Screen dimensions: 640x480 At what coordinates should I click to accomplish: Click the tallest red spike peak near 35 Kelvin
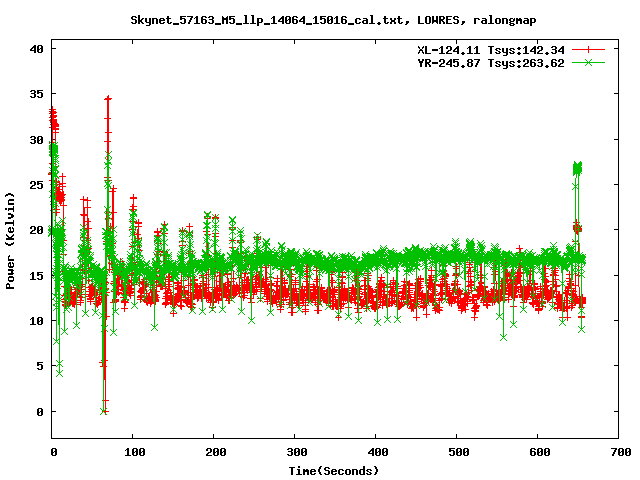pyautogui.click(x=108, y=98)
